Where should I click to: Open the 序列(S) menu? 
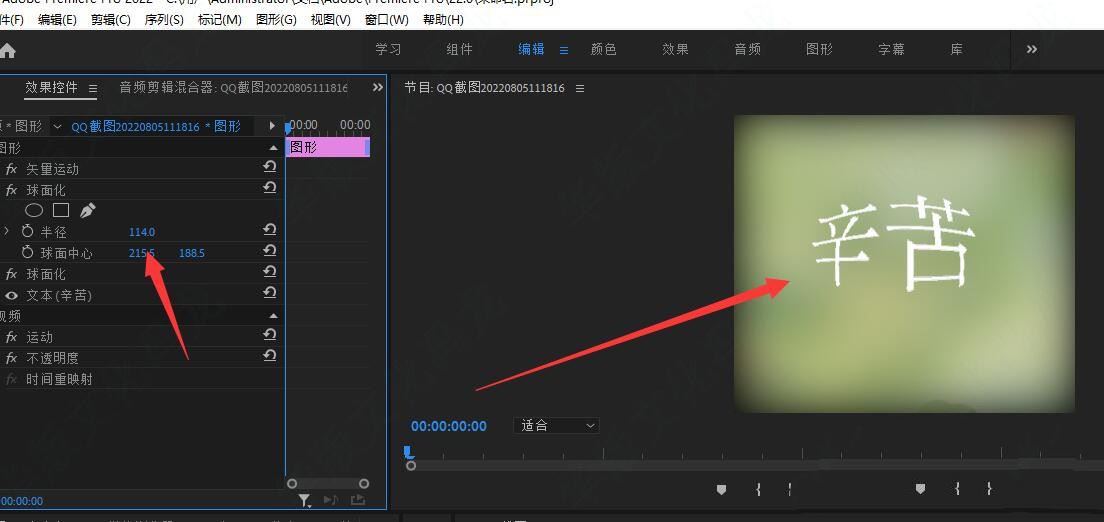(x=164, y=19)
